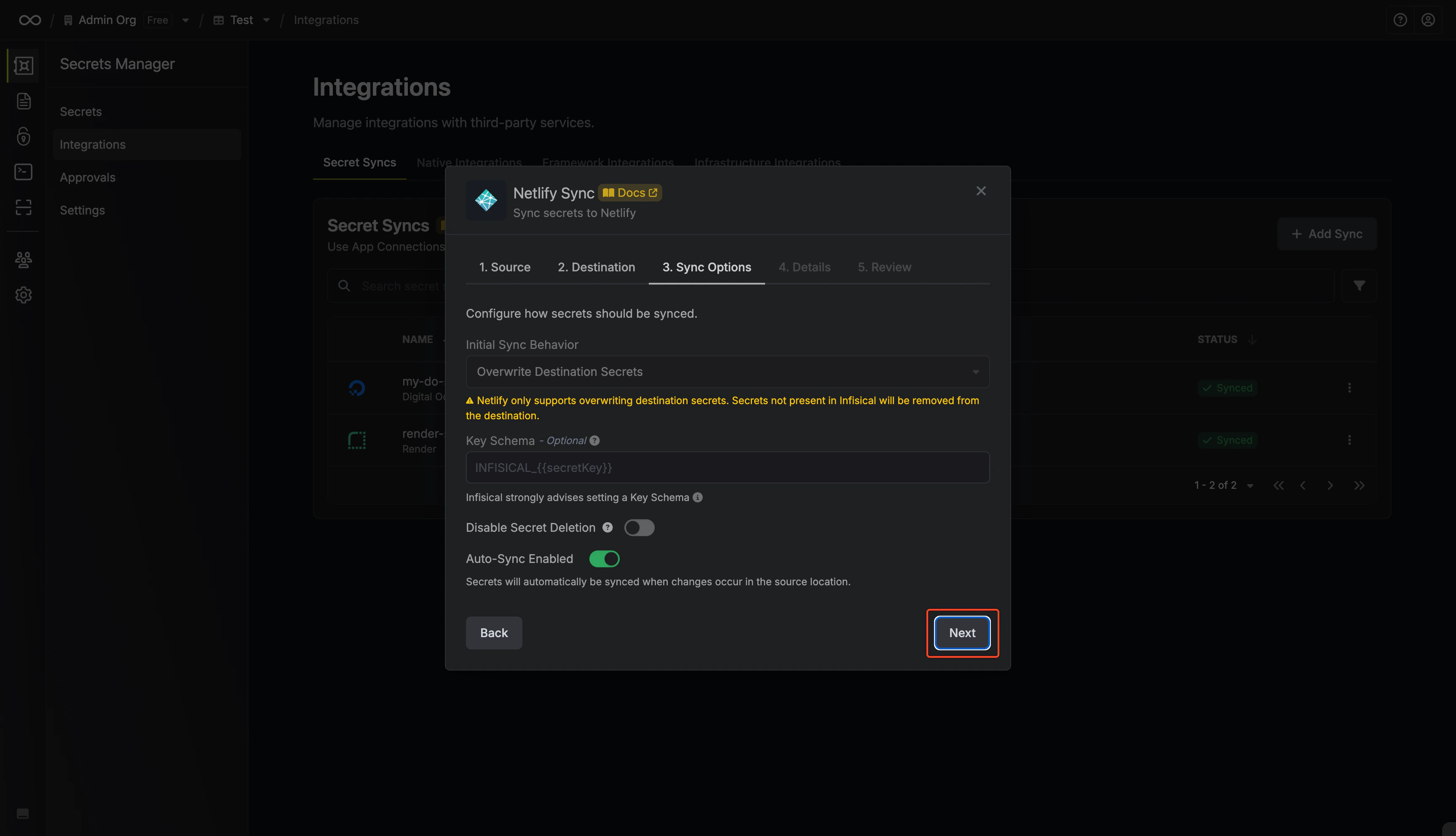The height and width of the screenshot is (836, 1456).
Task: Click the Add Sync button
Action: [1327, 234]
